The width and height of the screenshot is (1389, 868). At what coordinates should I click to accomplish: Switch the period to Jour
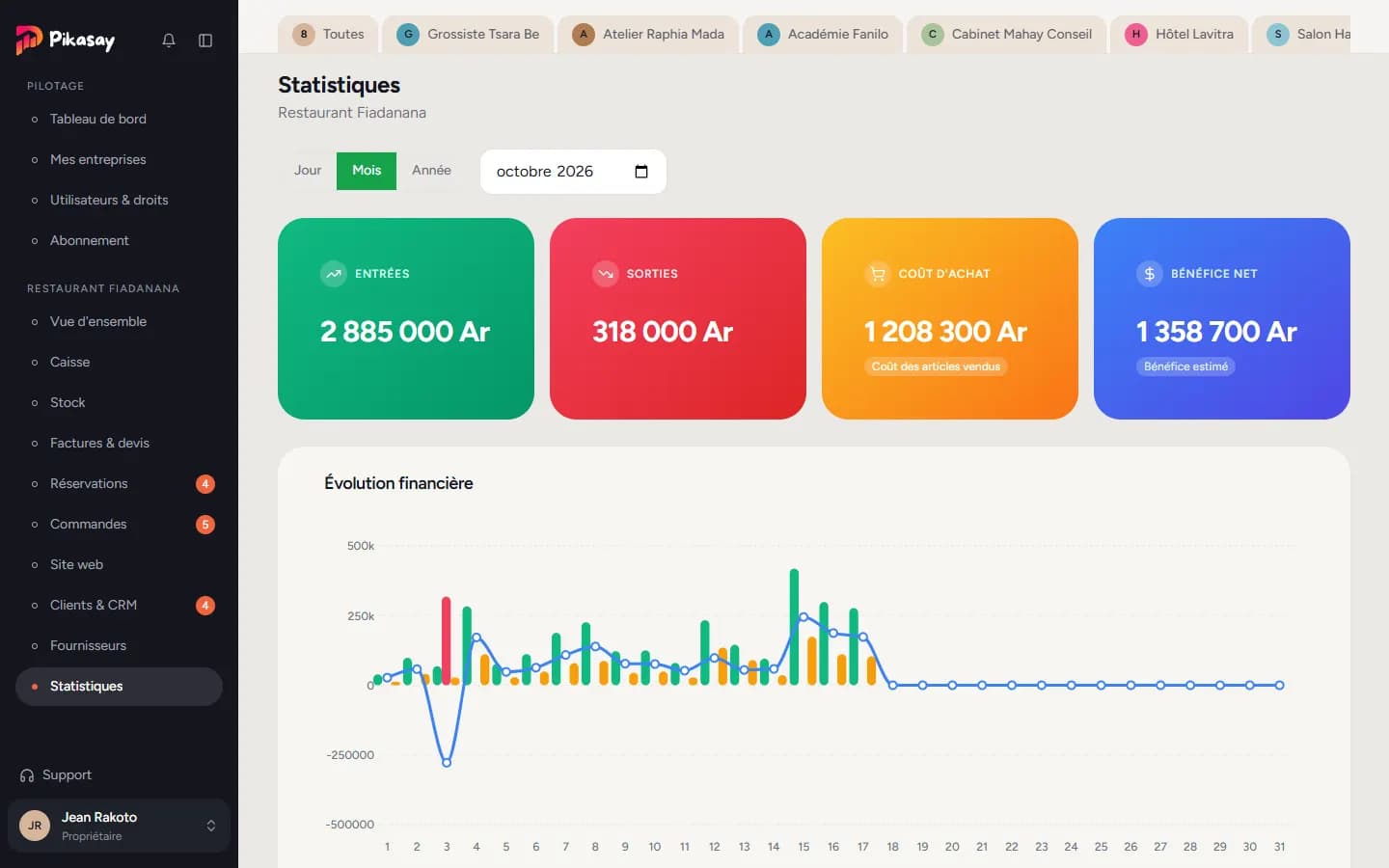coord(308,171)
